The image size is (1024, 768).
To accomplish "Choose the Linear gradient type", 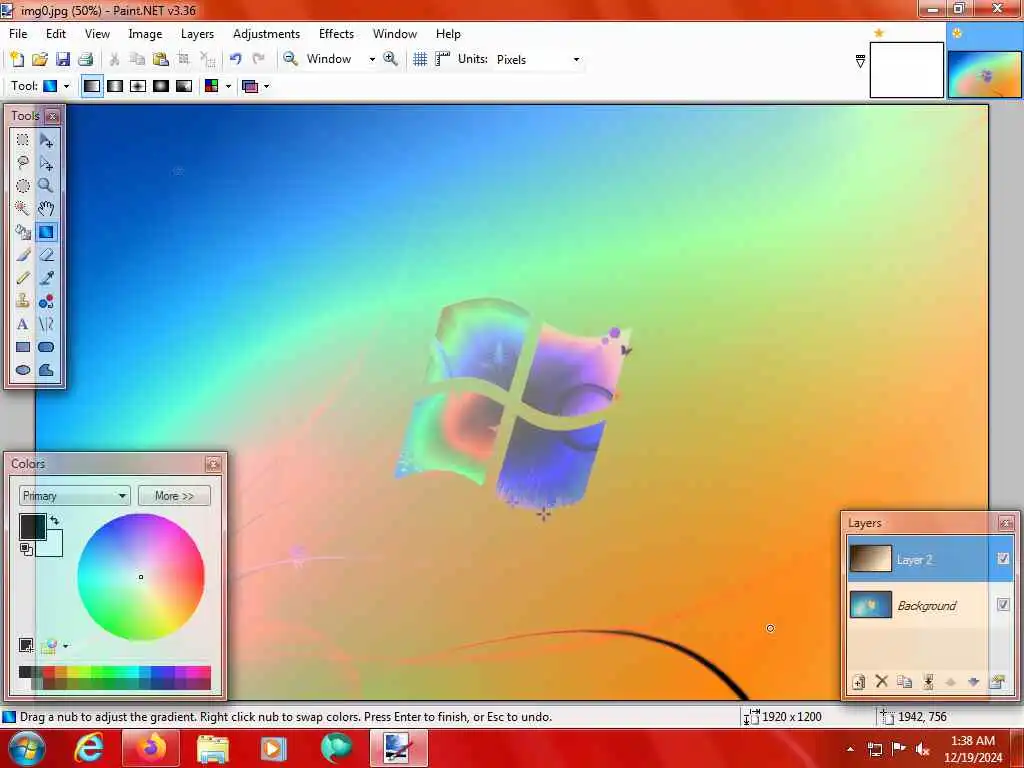I will [x=92, y=86].
